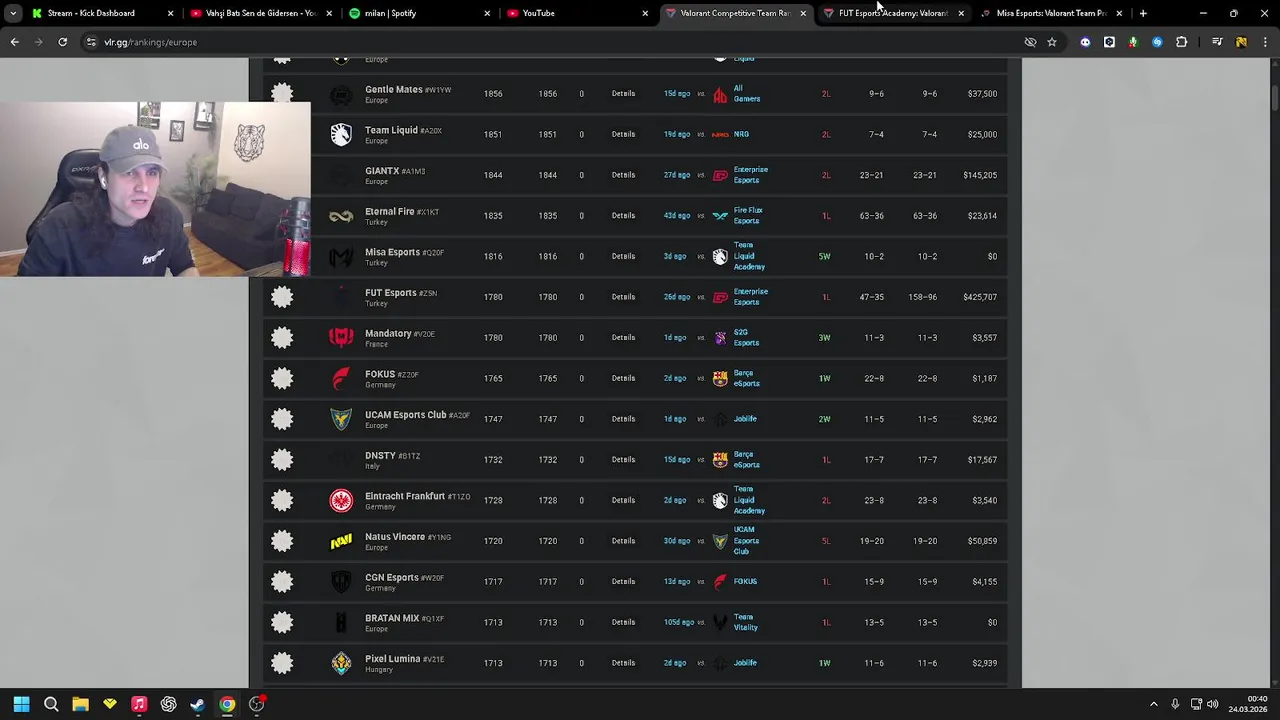Open Steam from the taskbar
Screen dimensions: 1280x720
[198, 704]
